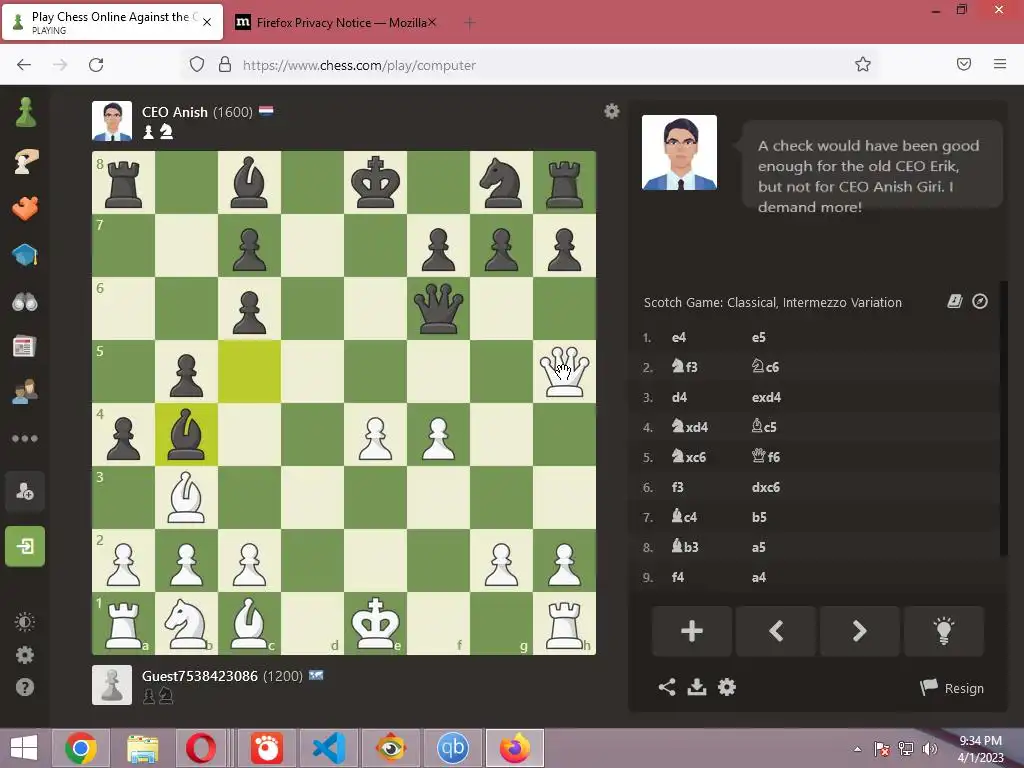Save to Pocket icon
1024x768 pixels.
click(x=964, y=64)
